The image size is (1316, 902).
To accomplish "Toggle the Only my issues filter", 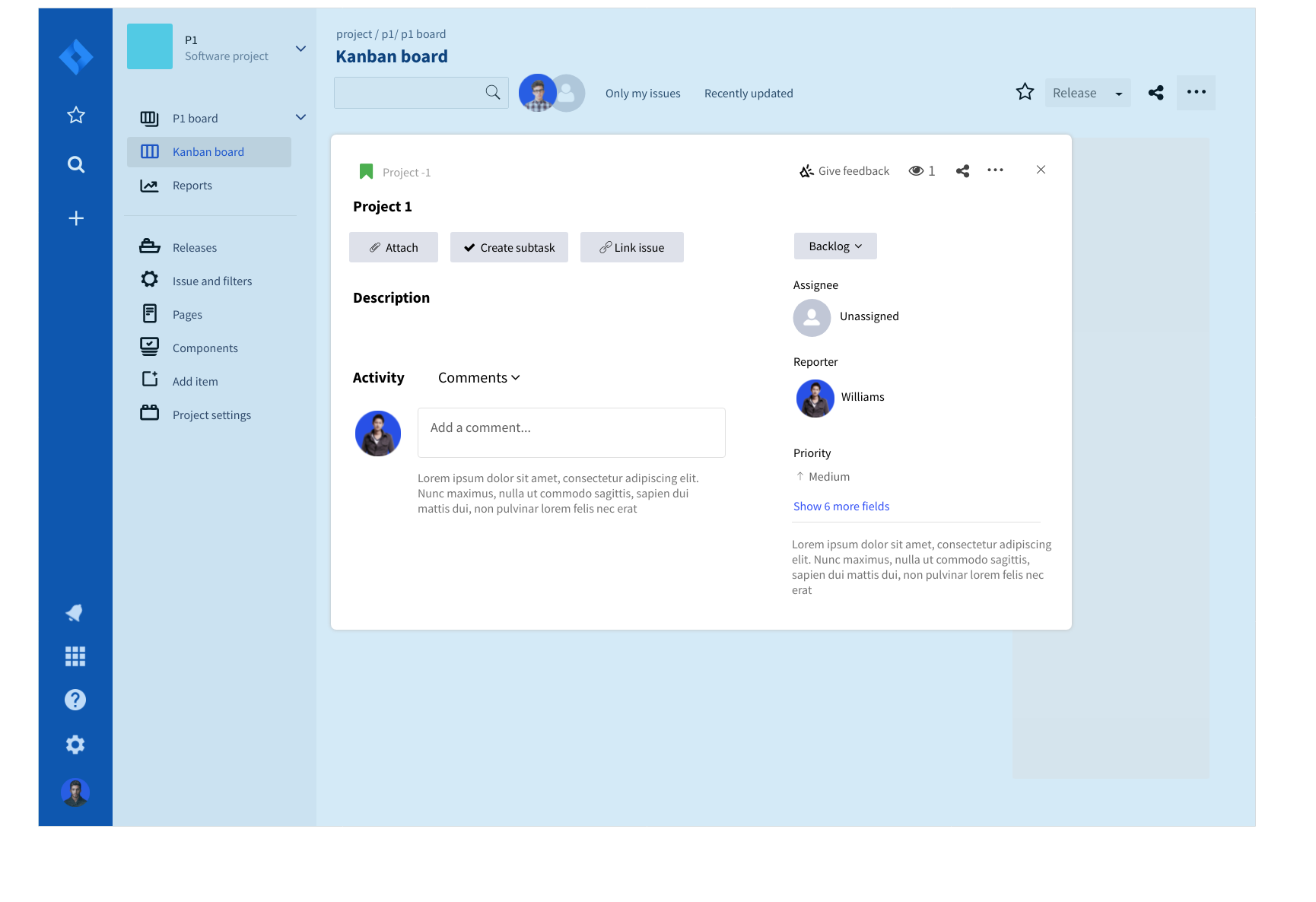I will pos(643,93).
